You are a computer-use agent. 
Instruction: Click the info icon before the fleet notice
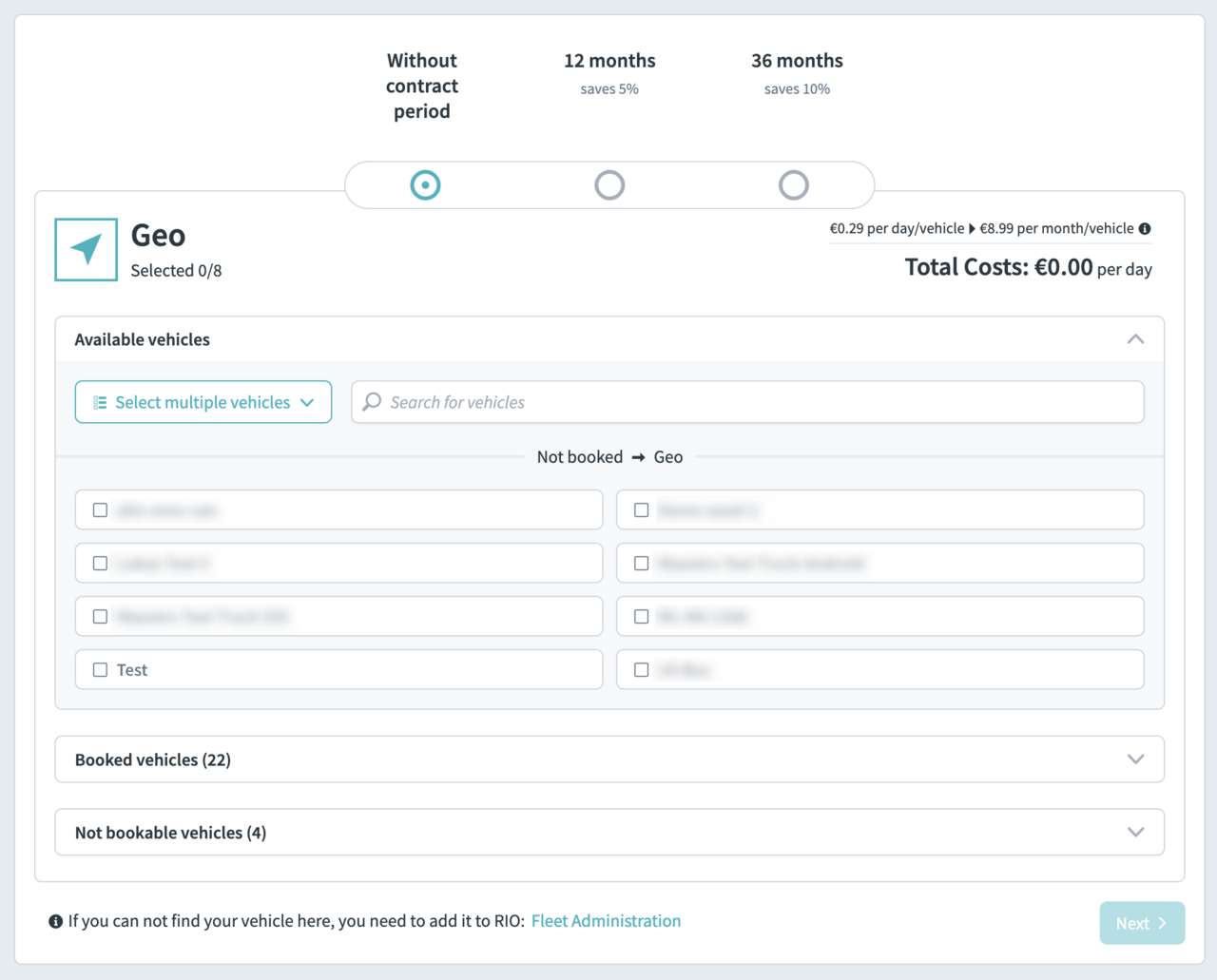tap(54, 920)
